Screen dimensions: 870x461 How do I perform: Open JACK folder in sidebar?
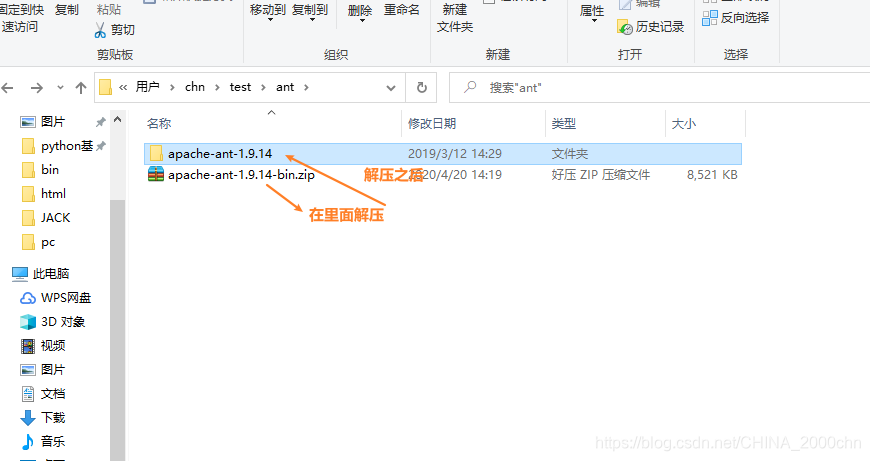click(x=55, y=217)
